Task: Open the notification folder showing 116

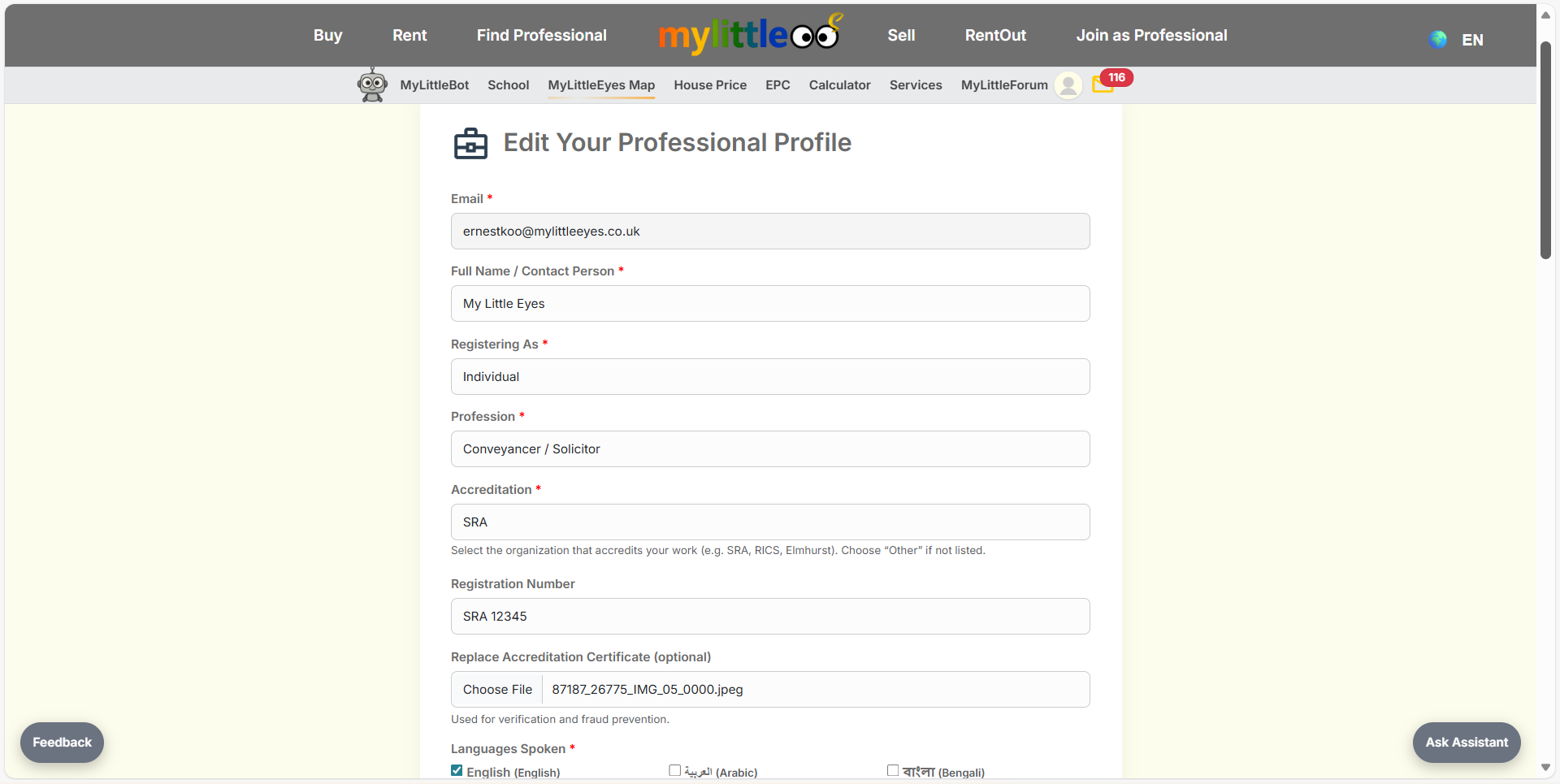Action: pyautogui.click(x=1103, y=84)
